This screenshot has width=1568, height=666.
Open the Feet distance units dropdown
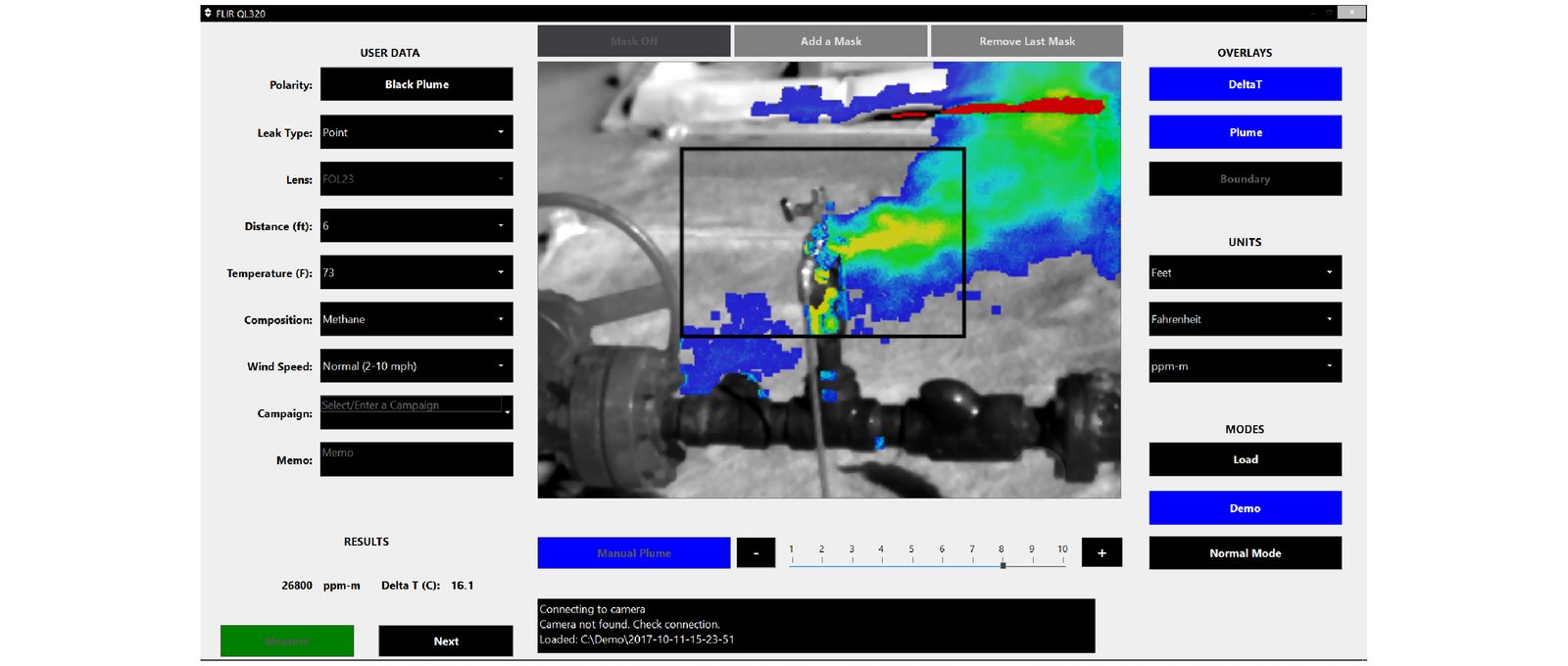click(1246, 272)
